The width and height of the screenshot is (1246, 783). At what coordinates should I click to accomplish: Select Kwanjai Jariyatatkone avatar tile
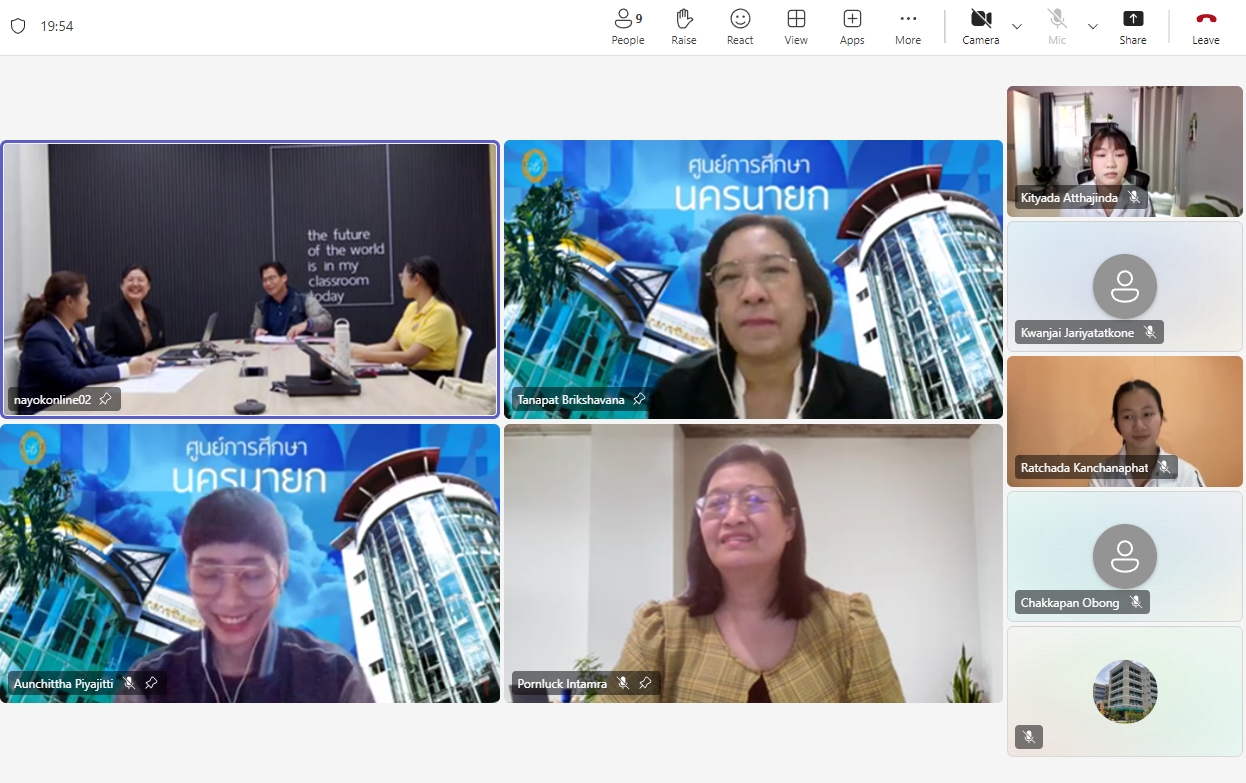point(1125,286)
